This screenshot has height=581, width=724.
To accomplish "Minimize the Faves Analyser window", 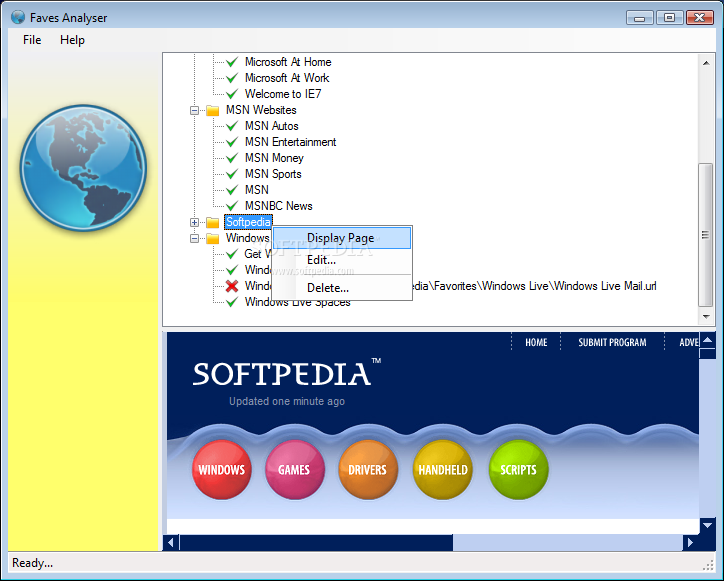I will click(x=640, y=18).
